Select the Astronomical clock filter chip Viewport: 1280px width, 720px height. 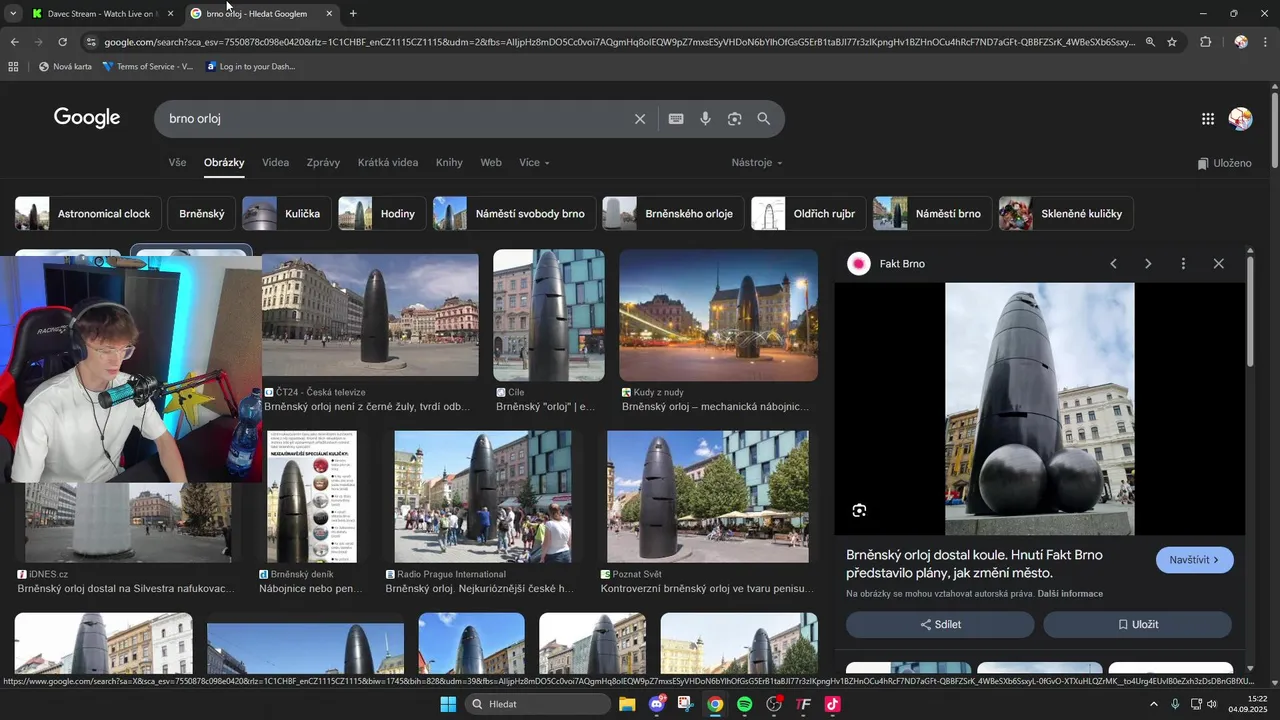pos(87,214)
